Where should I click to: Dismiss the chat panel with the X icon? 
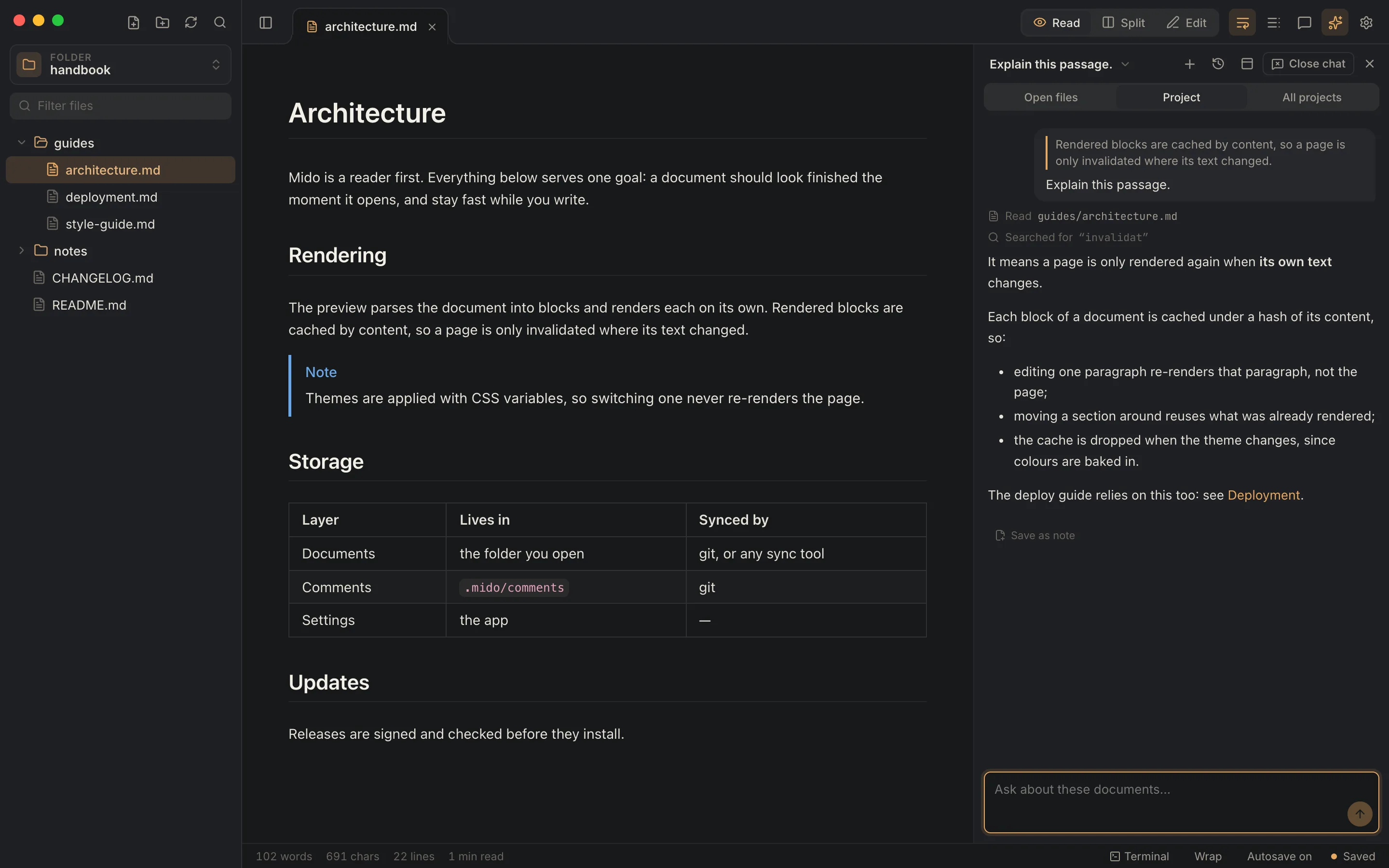click(1370, 64)
